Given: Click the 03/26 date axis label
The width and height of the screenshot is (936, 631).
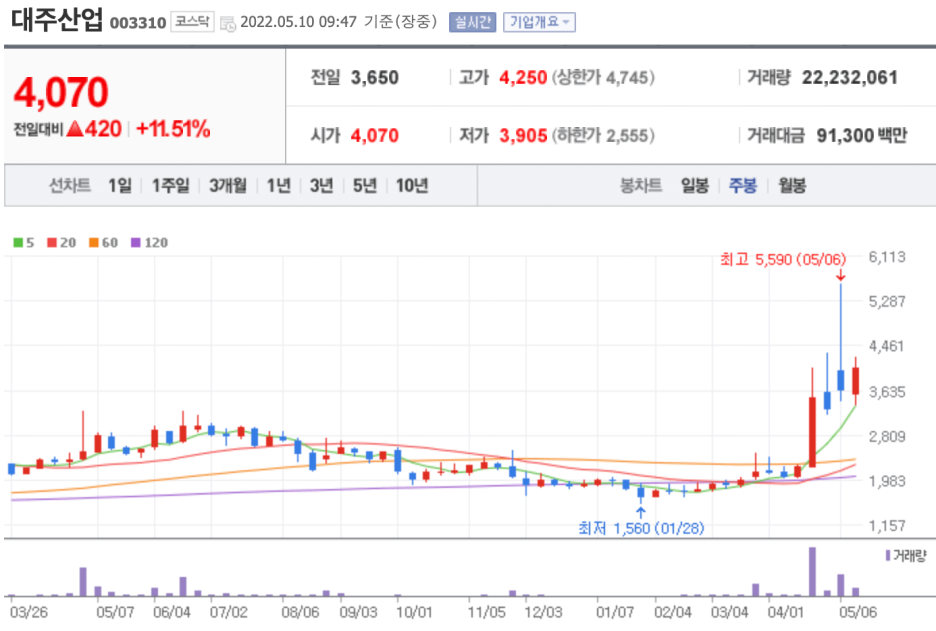Looking at the screenshot, I should pos(29,612).
